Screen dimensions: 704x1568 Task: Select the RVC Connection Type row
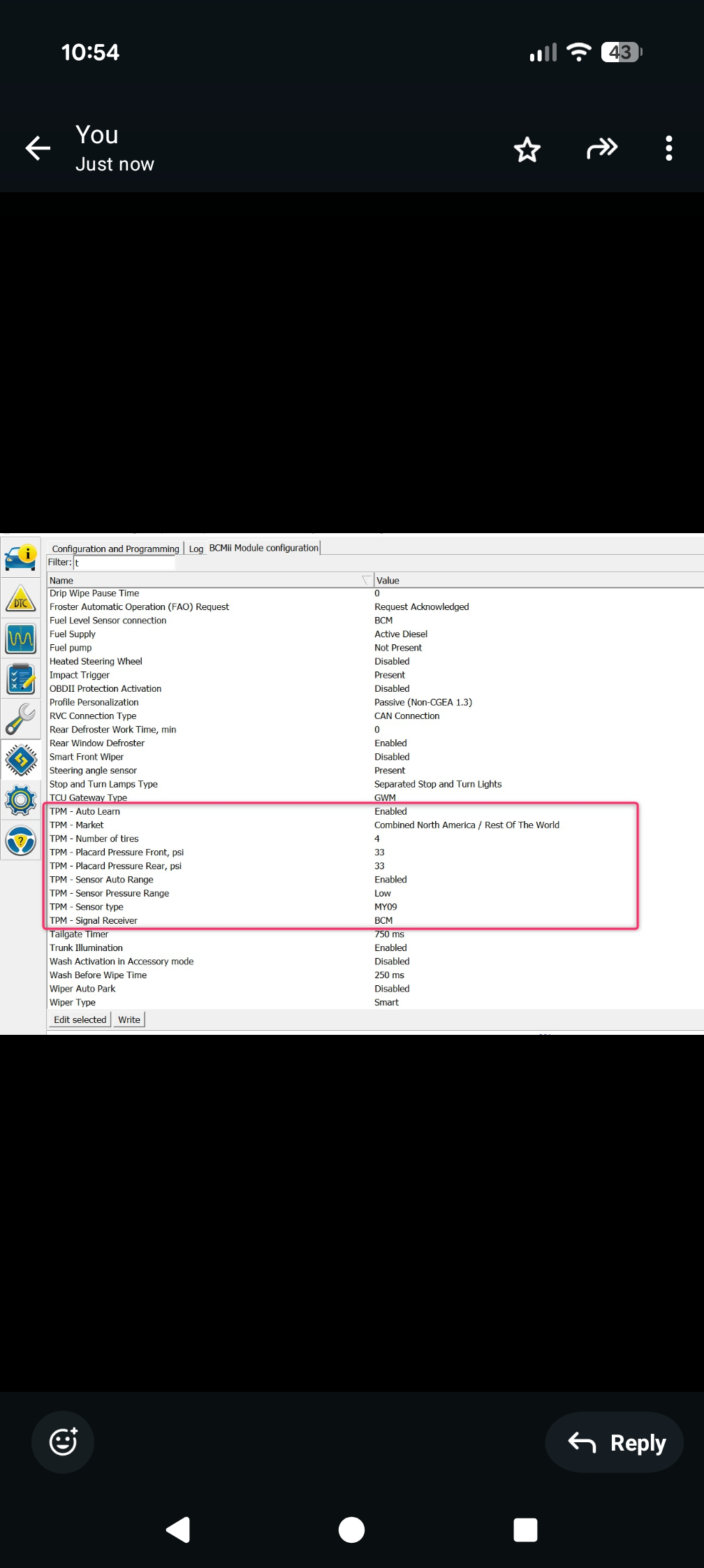375,716
